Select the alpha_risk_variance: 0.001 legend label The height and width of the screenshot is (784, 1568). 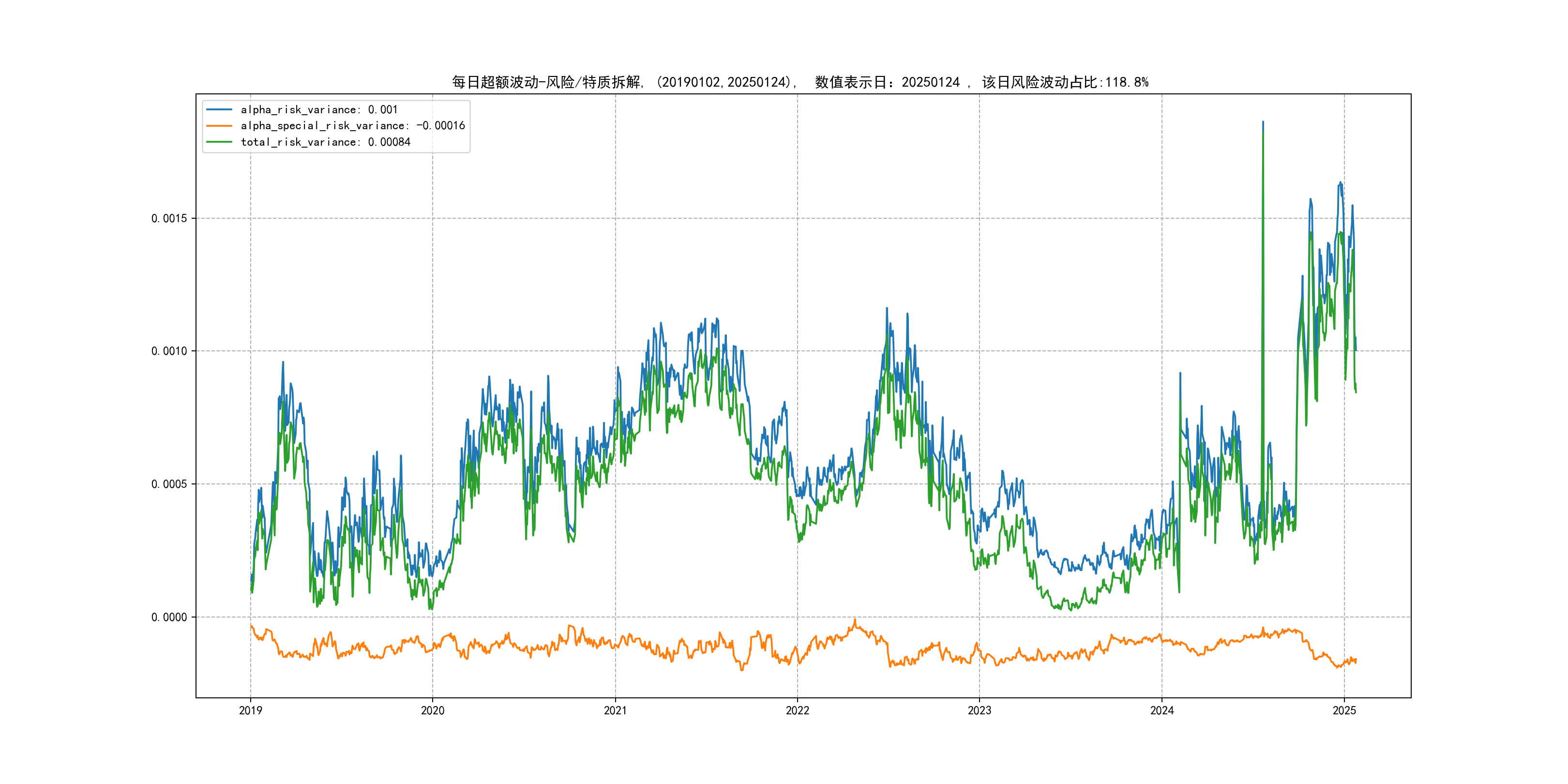click(319, 109)
